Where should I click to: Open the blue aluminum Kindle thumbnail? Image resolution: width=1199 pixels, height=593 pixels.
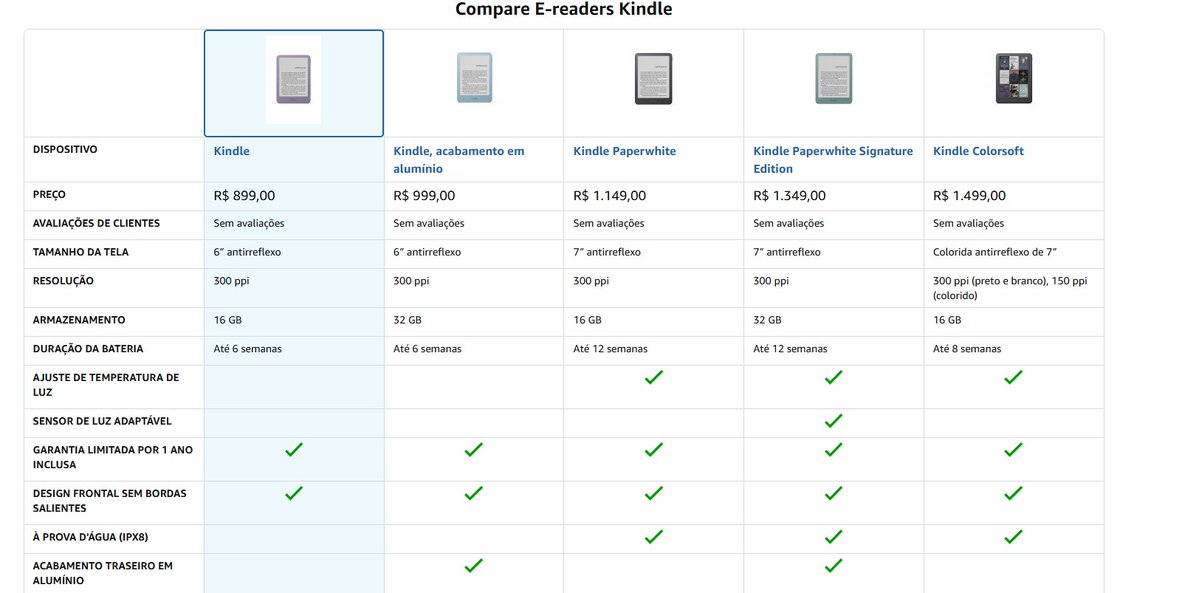(x=474, y=78)
